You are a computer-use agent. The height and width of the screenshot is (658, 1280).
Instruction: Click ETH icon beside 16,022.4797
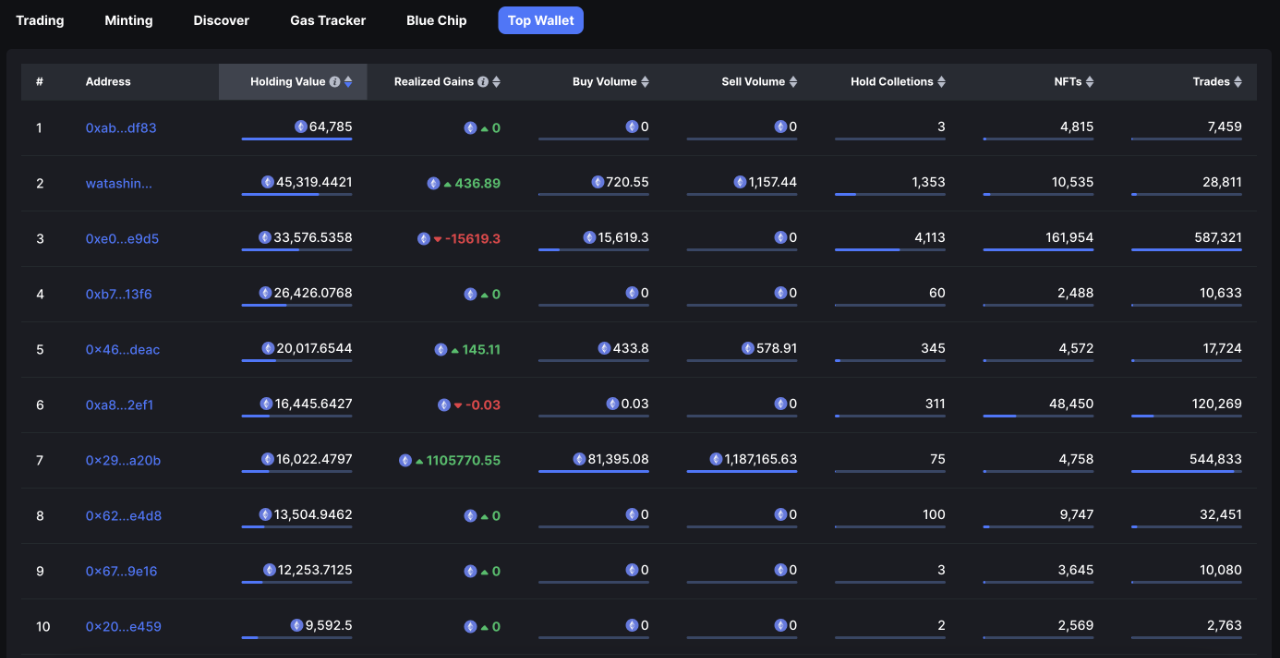(268, 459)
